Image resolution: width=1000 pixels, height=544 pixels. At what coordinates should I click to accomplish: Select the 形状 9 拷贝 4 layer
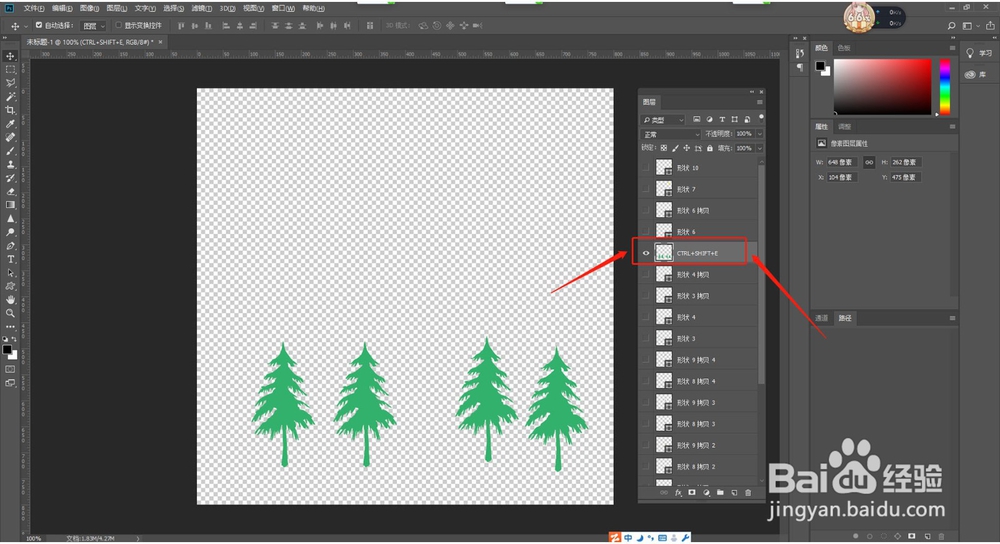point(698,360)
